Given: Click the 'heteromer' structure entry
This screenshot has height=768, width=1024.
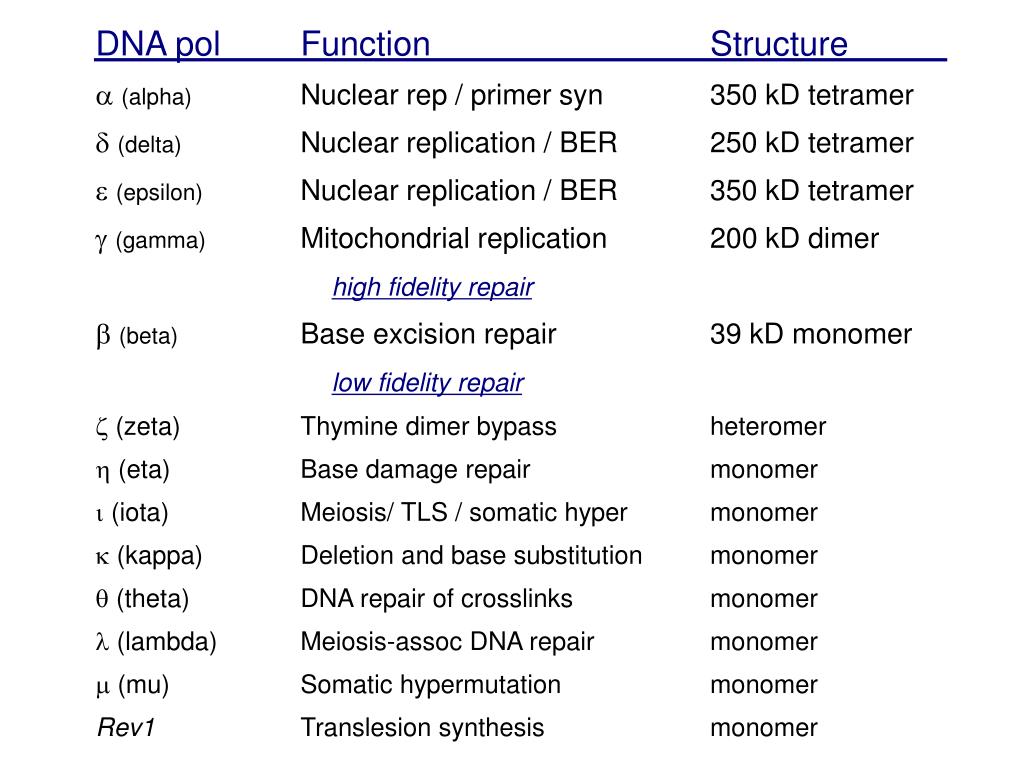Looking at the screenshot, I should (x=768, y=426).
